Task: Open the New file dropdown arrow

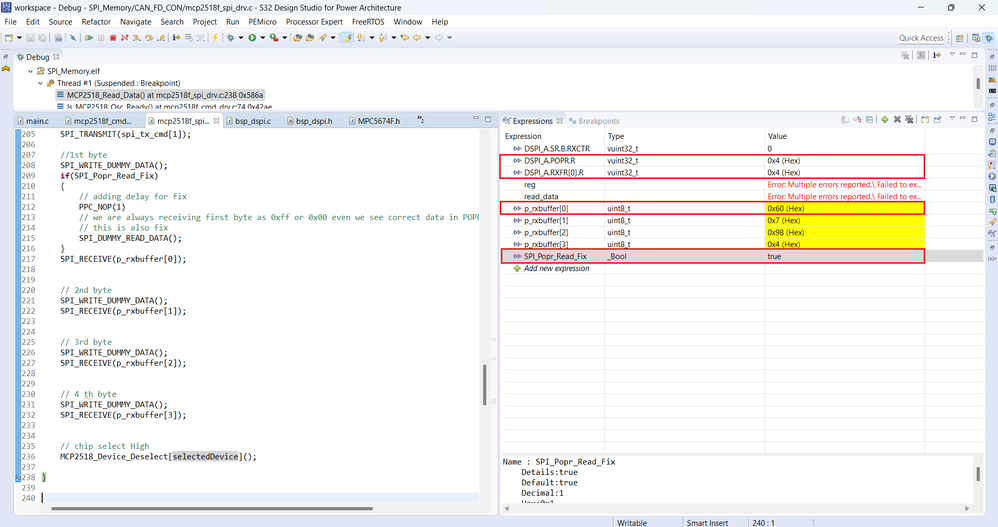Action: click(19, 38)
